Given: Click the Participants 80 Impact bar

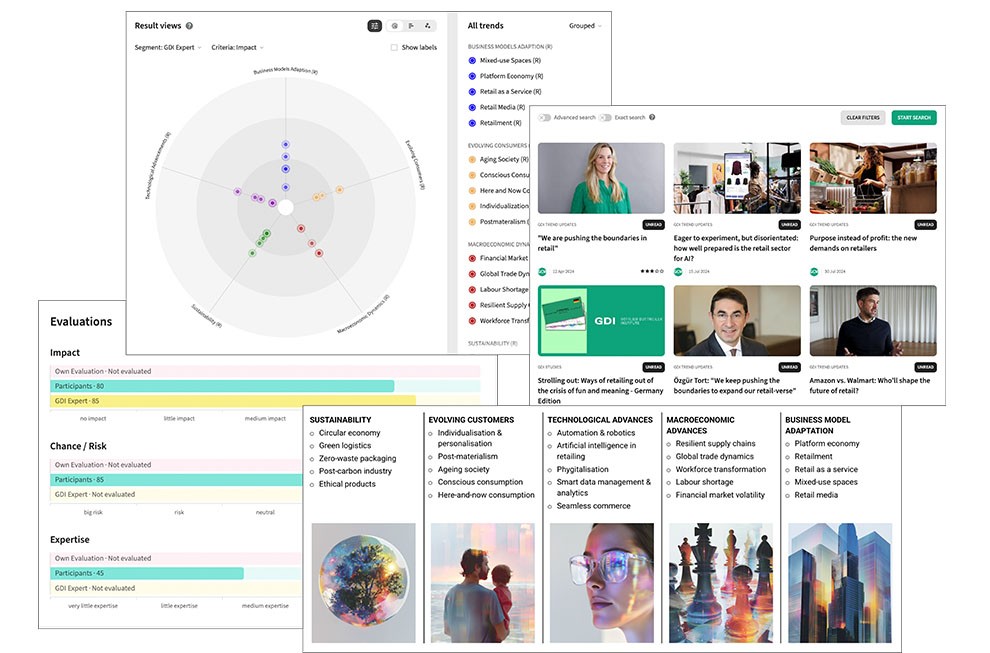Looking at the screenshot, I should click(x=223, y=386).
